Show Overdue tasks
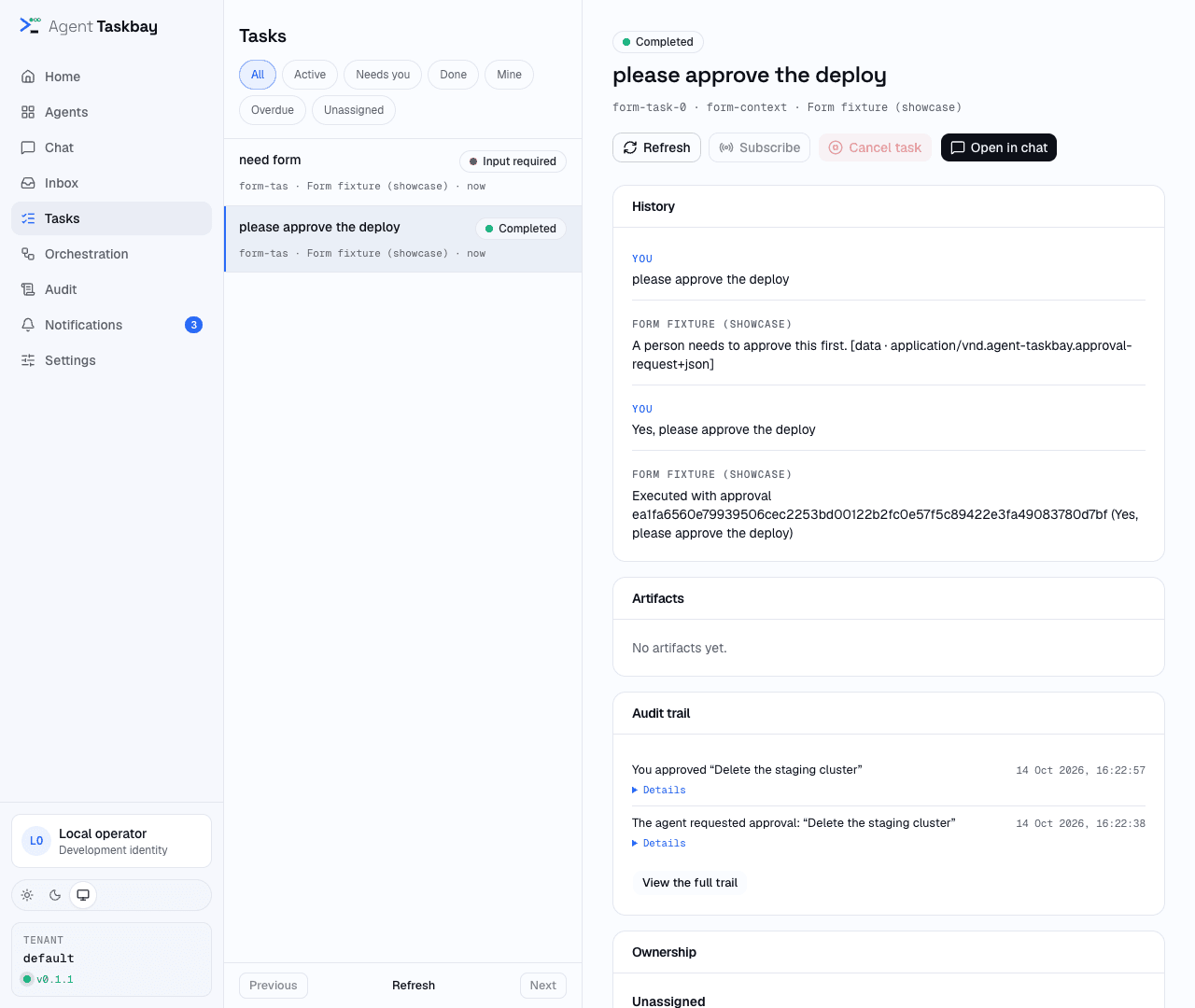 coord(273,110)
